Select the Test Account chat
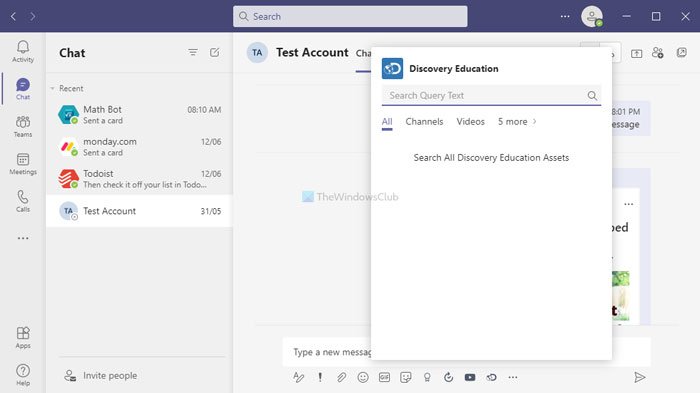 [139, 211]
